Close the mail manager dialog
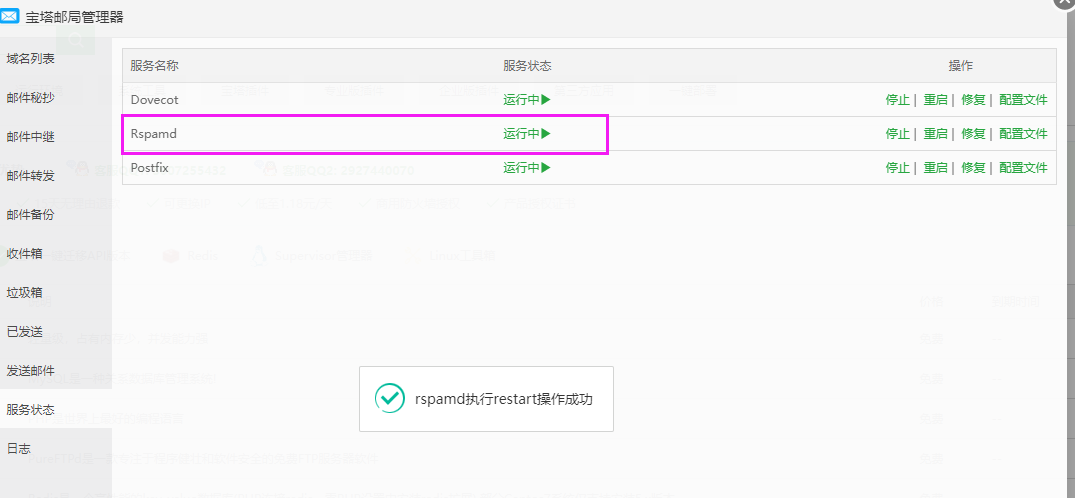 pyautogui.click(x=1066, y=3)
